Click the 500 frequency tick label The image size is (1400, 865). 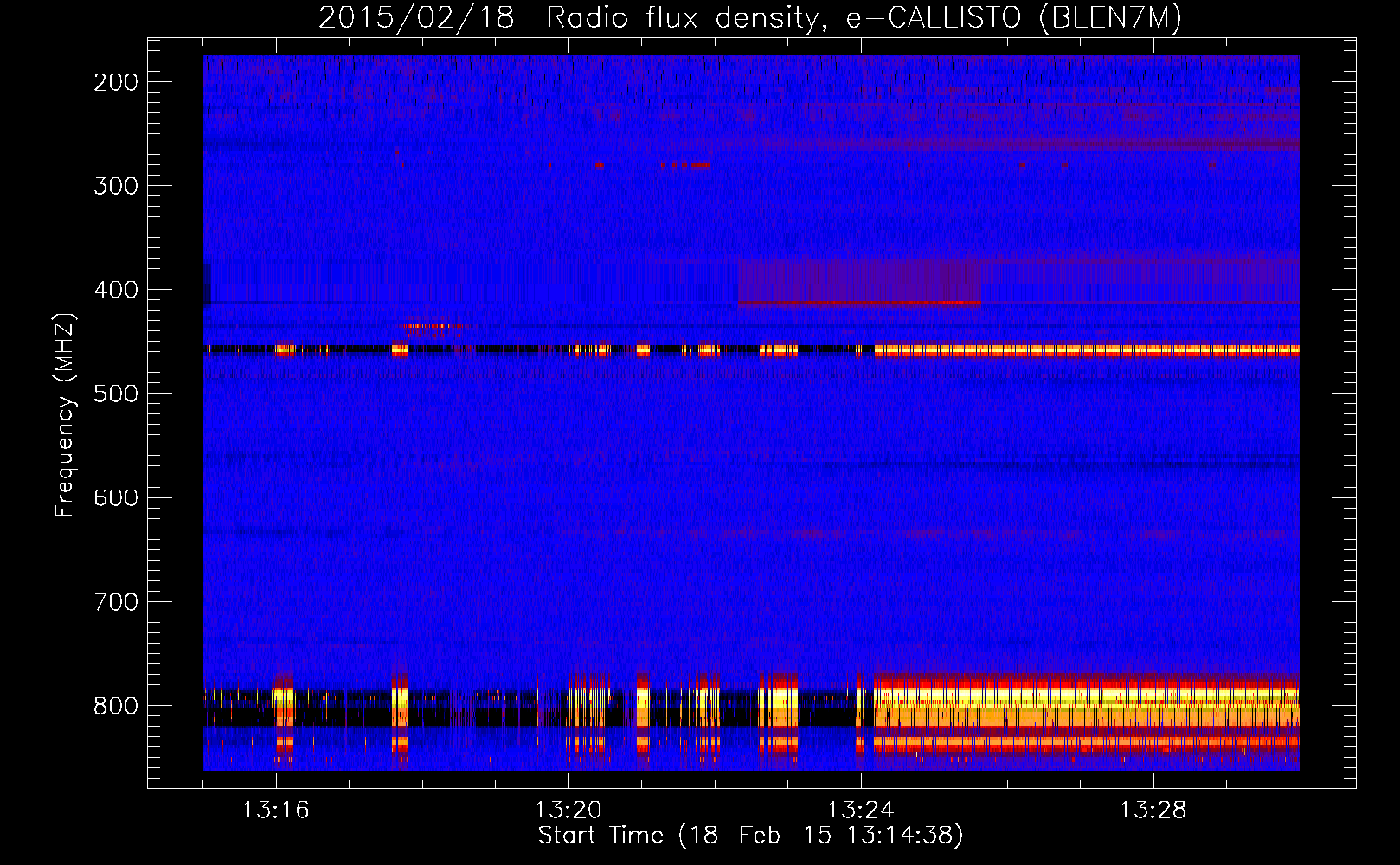click(x=116, y=394)
